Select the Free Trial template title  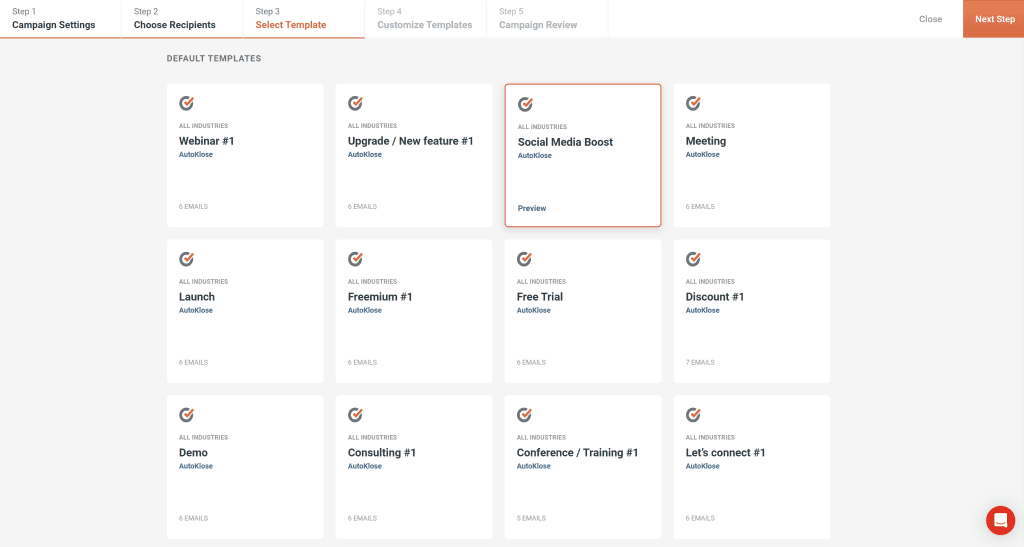pyautogui.click(x=539, y=297)
